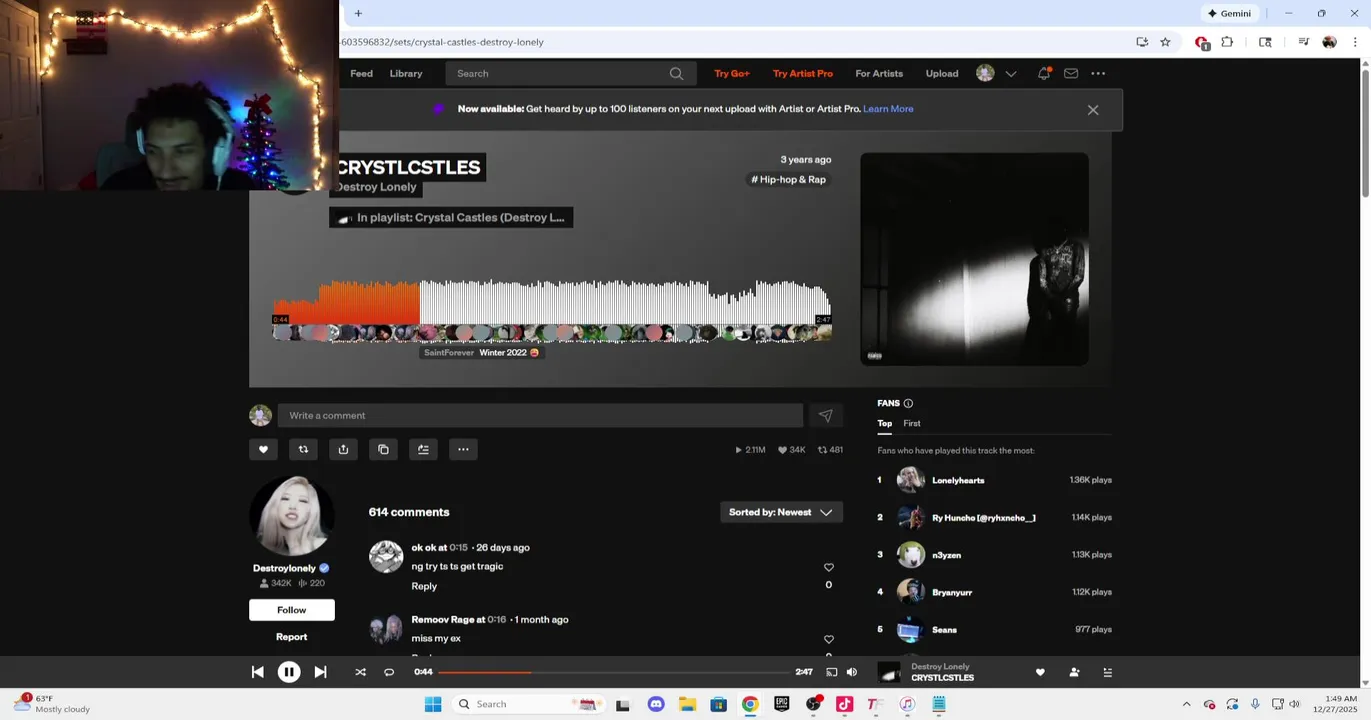Copy the track link

(x=383, y=450)
